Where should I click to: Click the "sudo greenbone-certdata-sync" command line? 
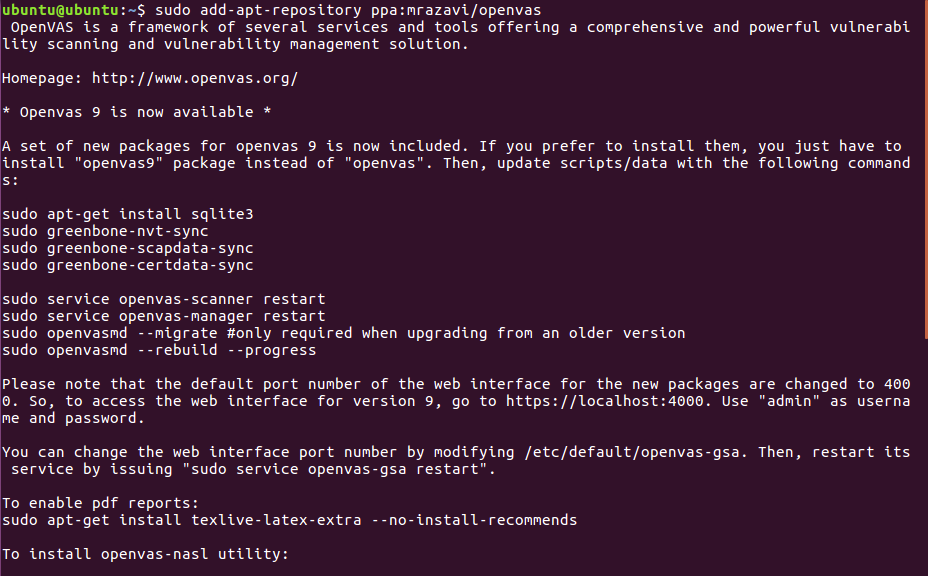pyautogui.click(x=127, y=265)
